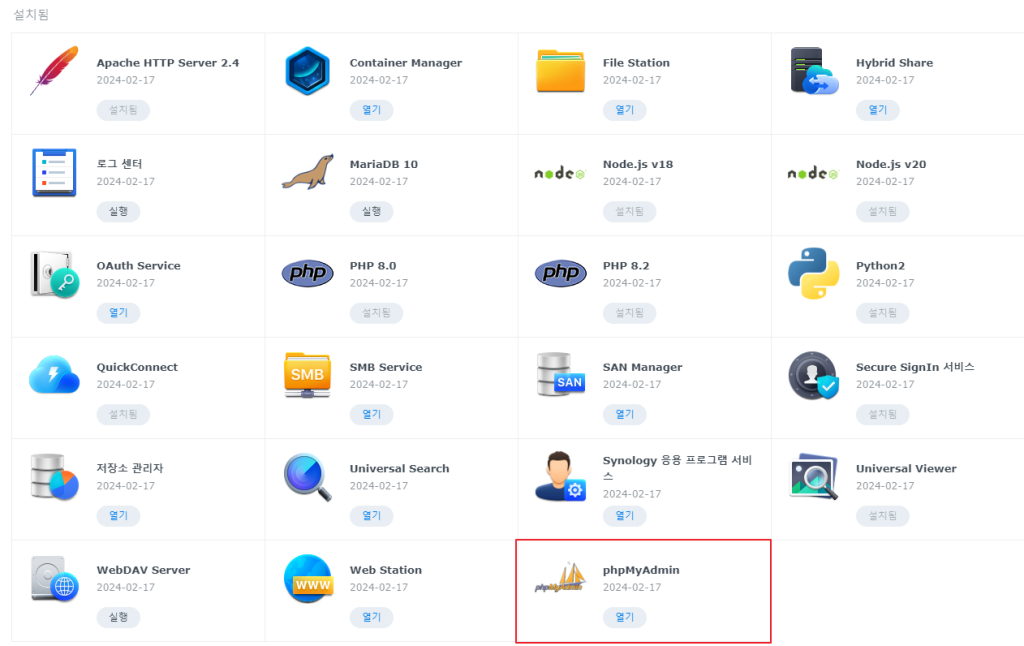1024x646 pixels.
Task: Click the PHP 8.2 logo icon
Action: pos(560,273)
